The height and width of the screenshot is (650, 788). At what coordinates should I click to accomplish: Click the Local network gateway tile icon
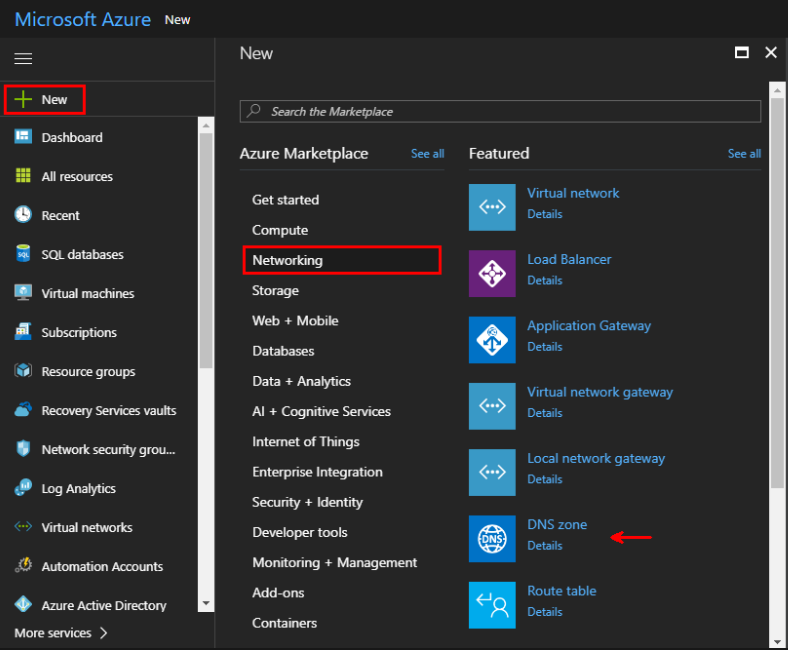tap(492, 473)
